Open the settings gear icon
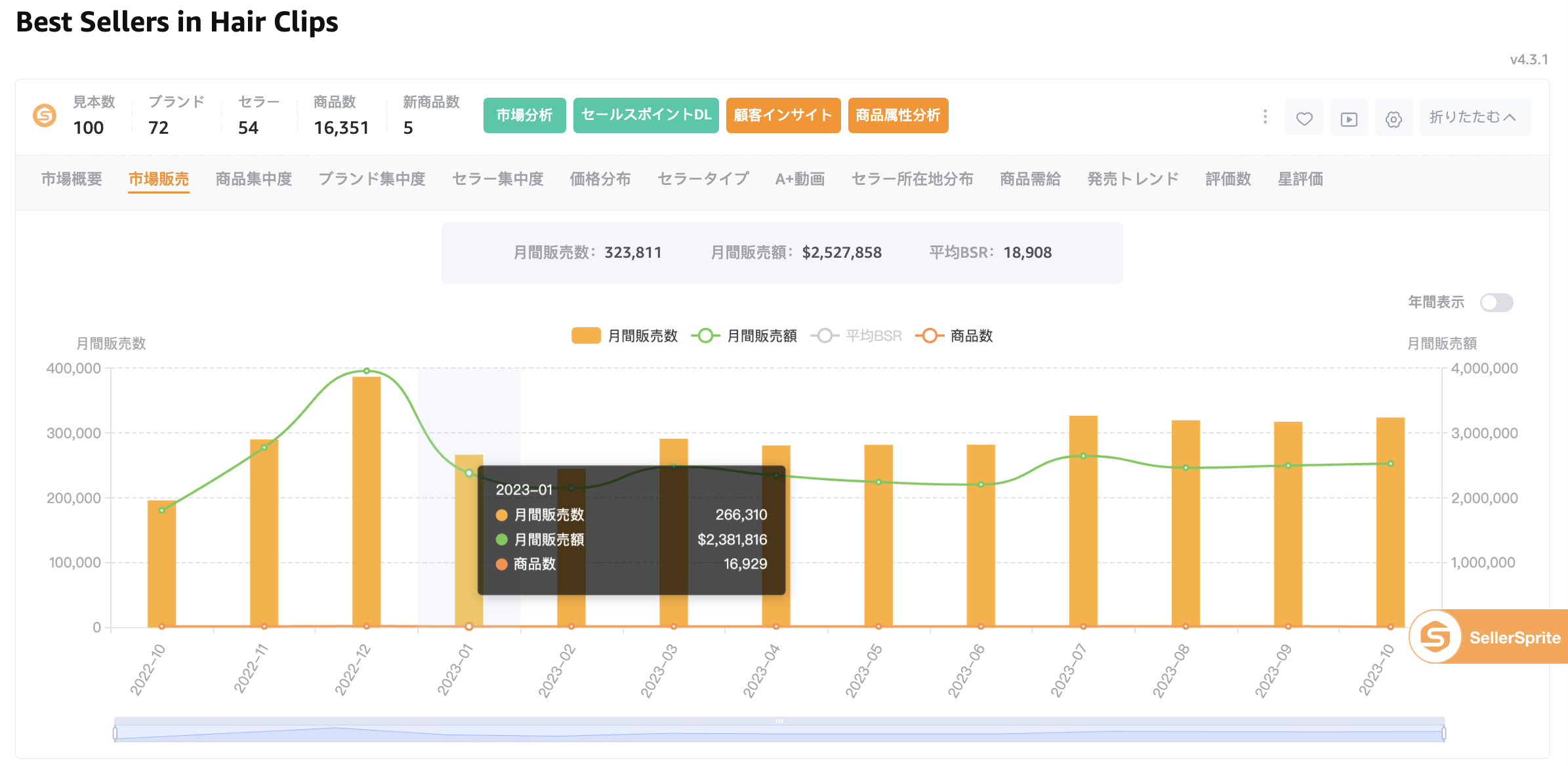The height and width of the screenshot is (766, 1568). [1393, 118]
